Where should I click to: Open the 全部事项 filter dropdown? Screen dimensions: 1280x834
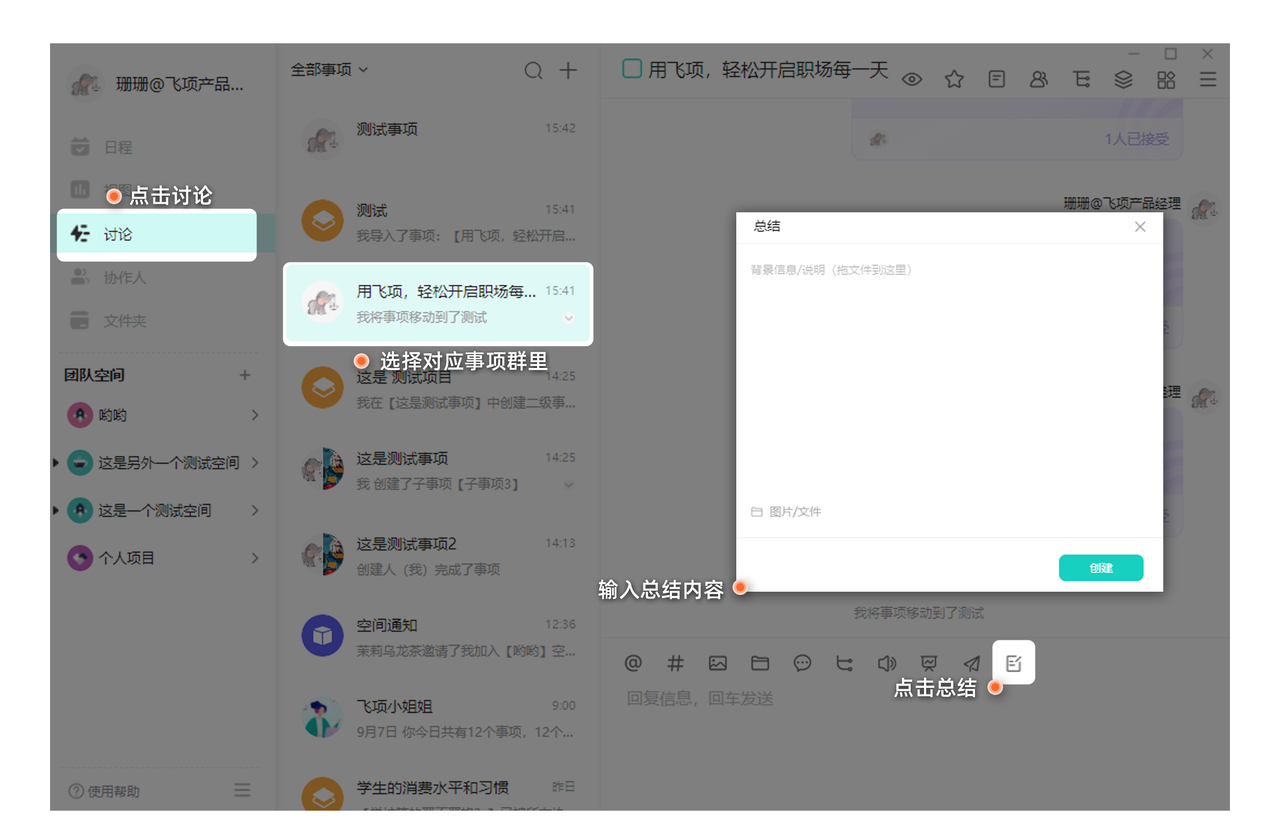pos(329,70)
